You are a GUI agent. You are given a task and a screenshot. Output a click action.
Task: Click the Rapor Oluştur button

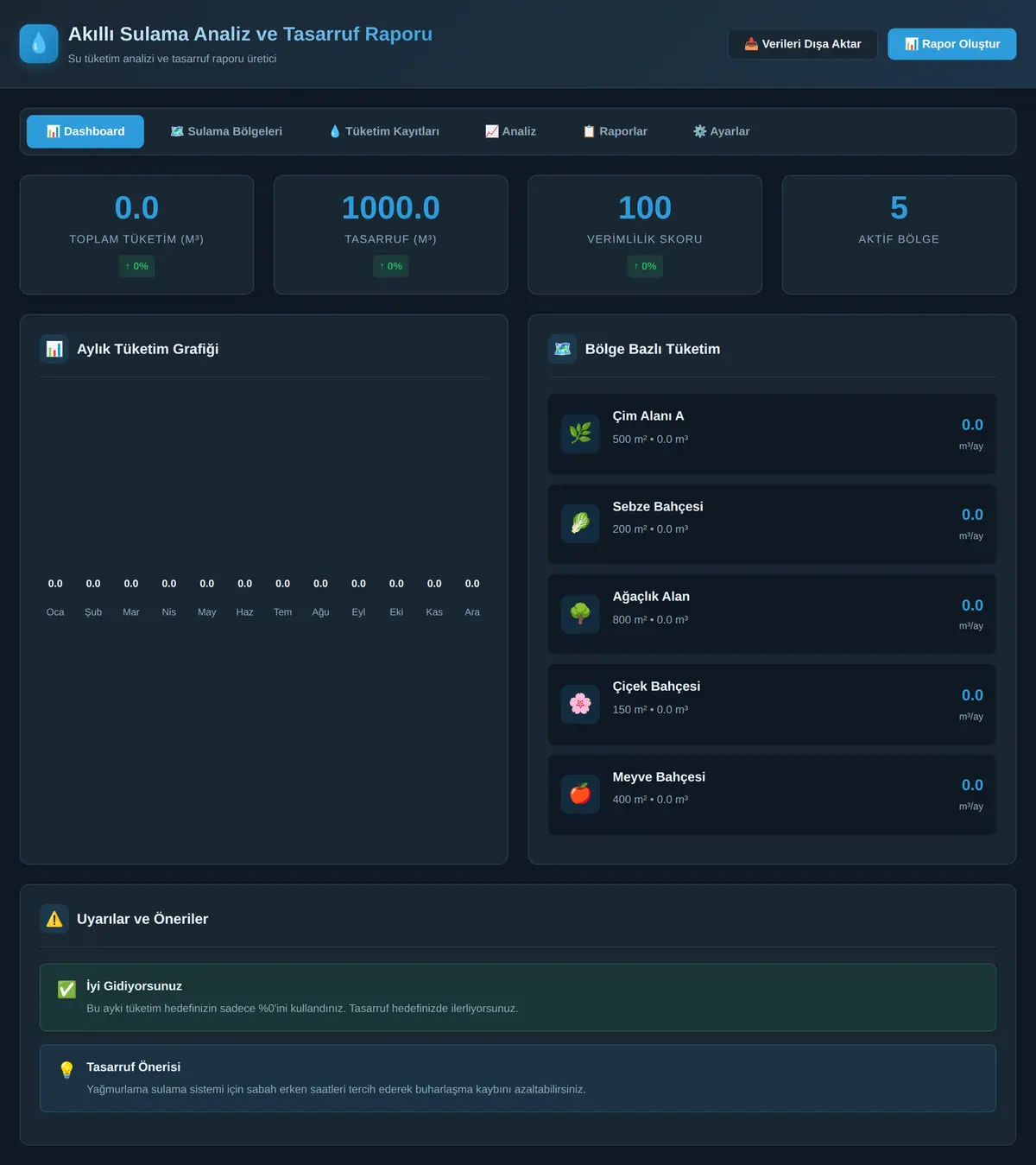952,44
